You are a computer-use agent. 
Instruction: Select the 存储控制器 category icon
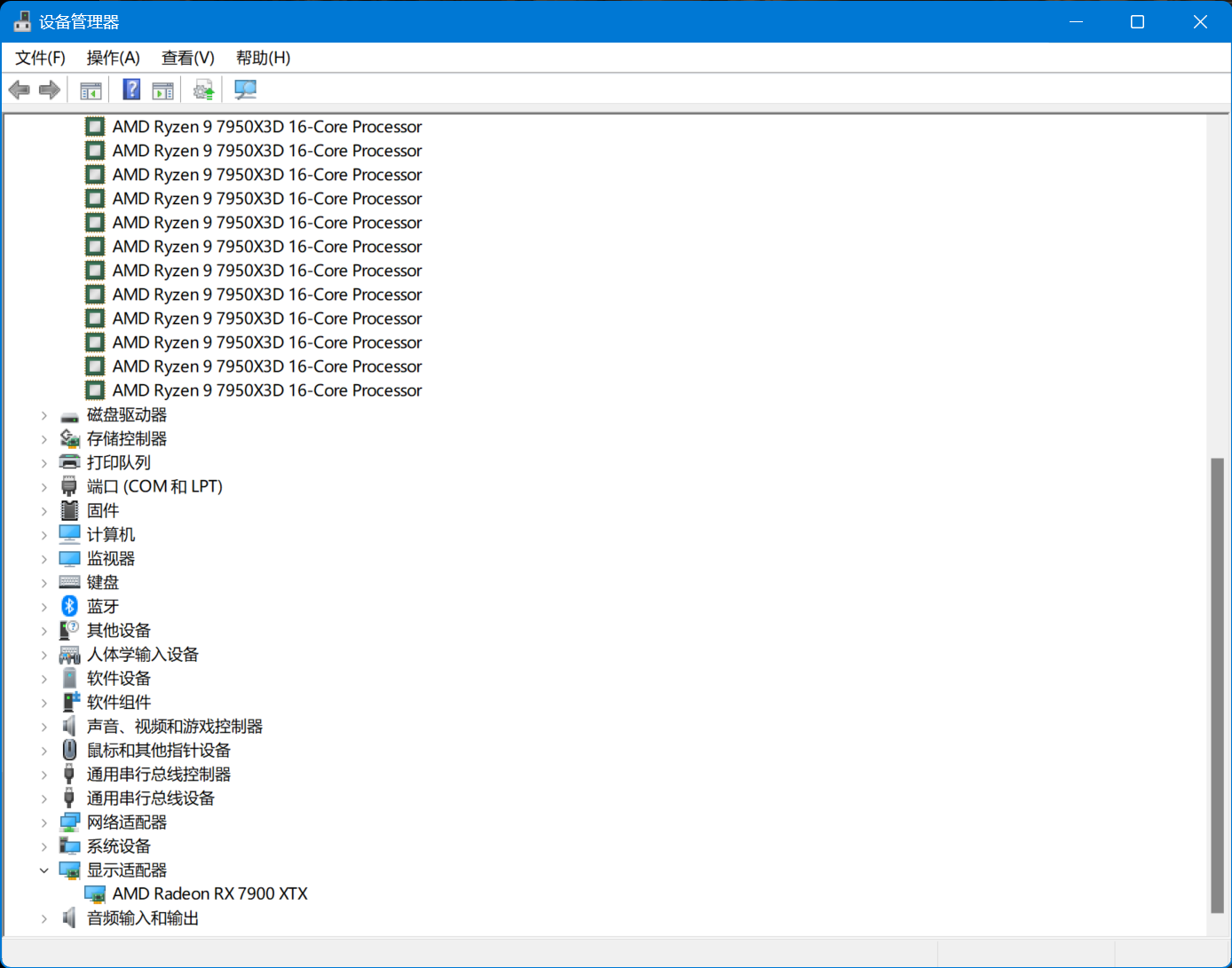click(69, 439)
